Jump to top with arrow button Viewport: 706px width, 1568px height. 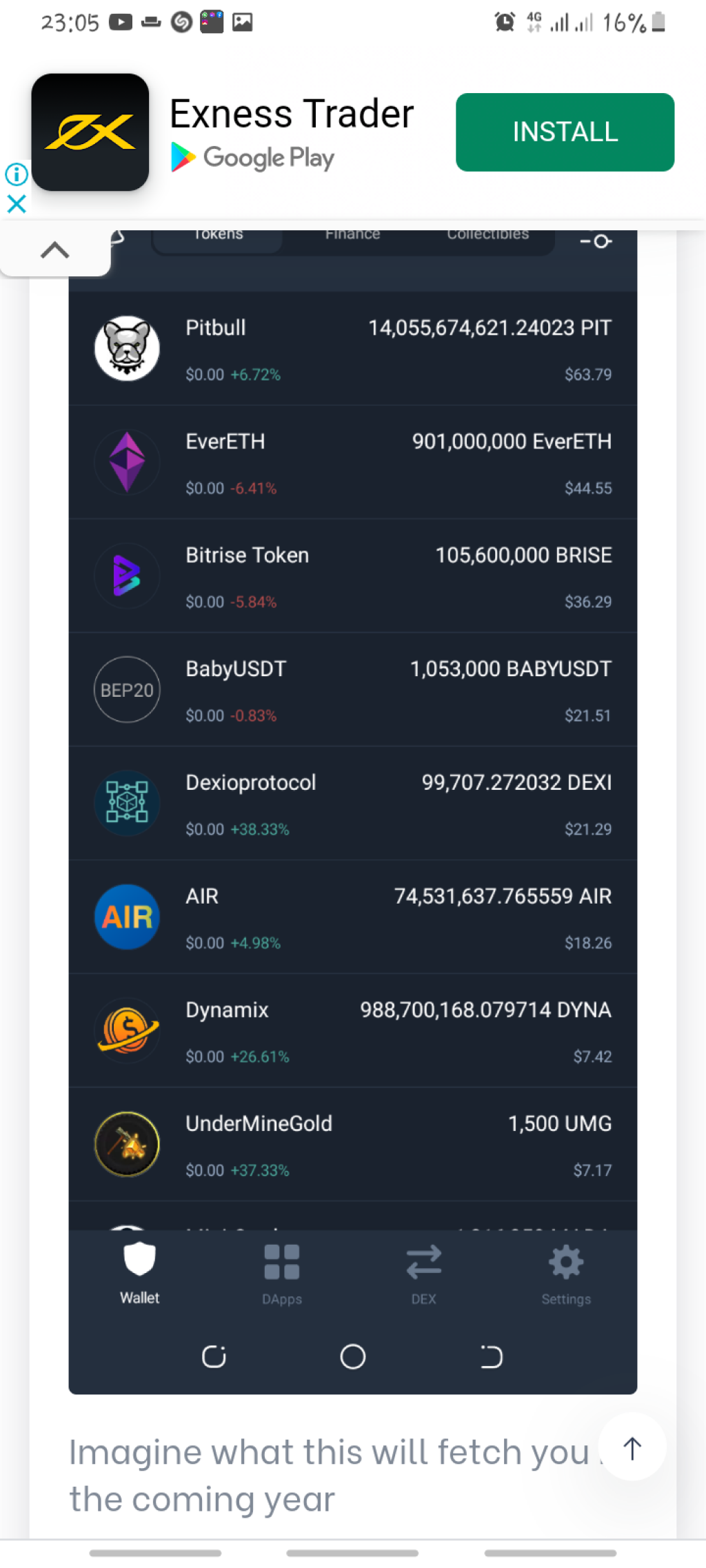coord(632,1447)
